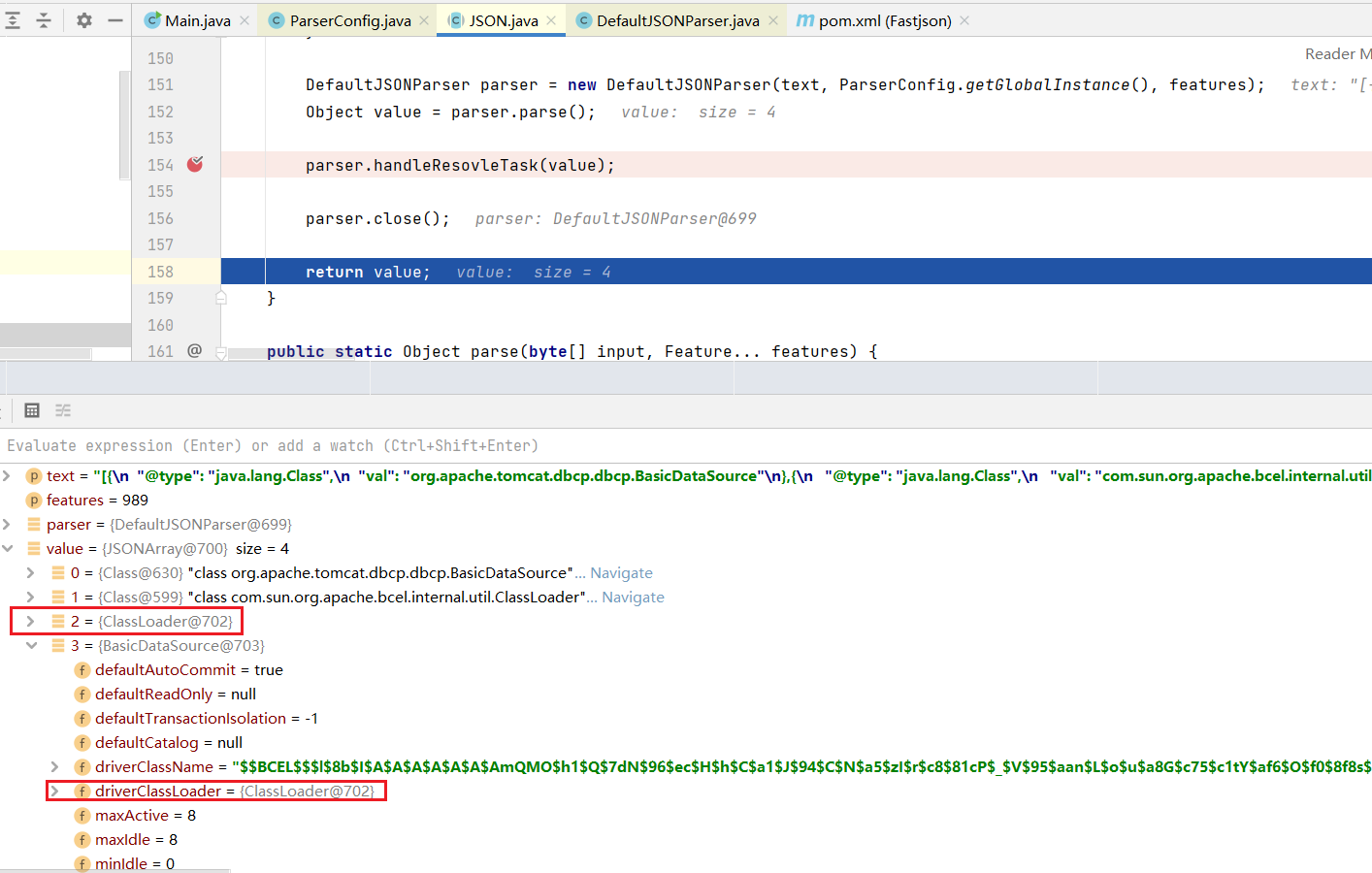Click the @ annotation gutter icon at line 161
1372x873 pixels.
coord(194,350)
